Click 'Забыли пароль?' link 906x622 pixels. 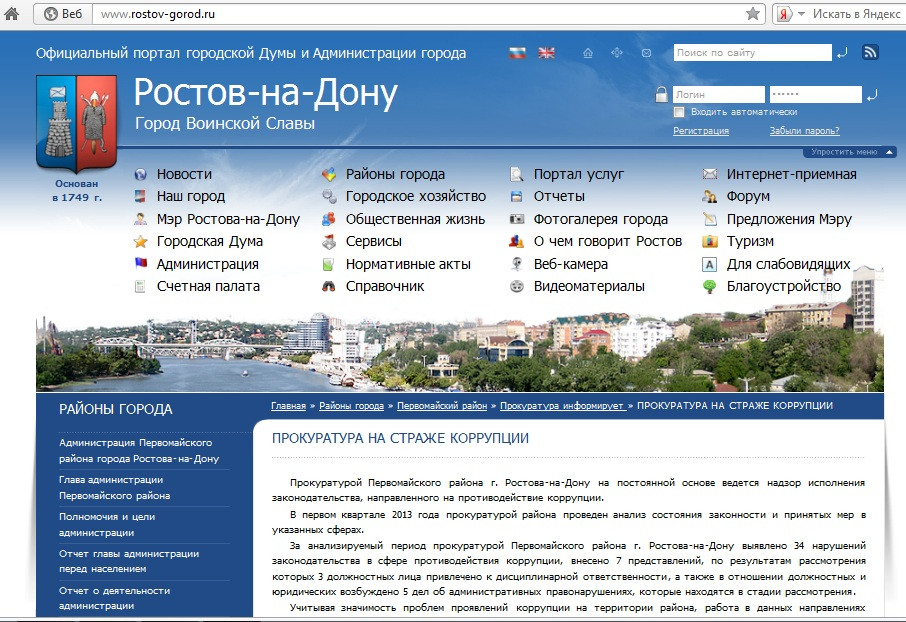click(x=804, y=131)
